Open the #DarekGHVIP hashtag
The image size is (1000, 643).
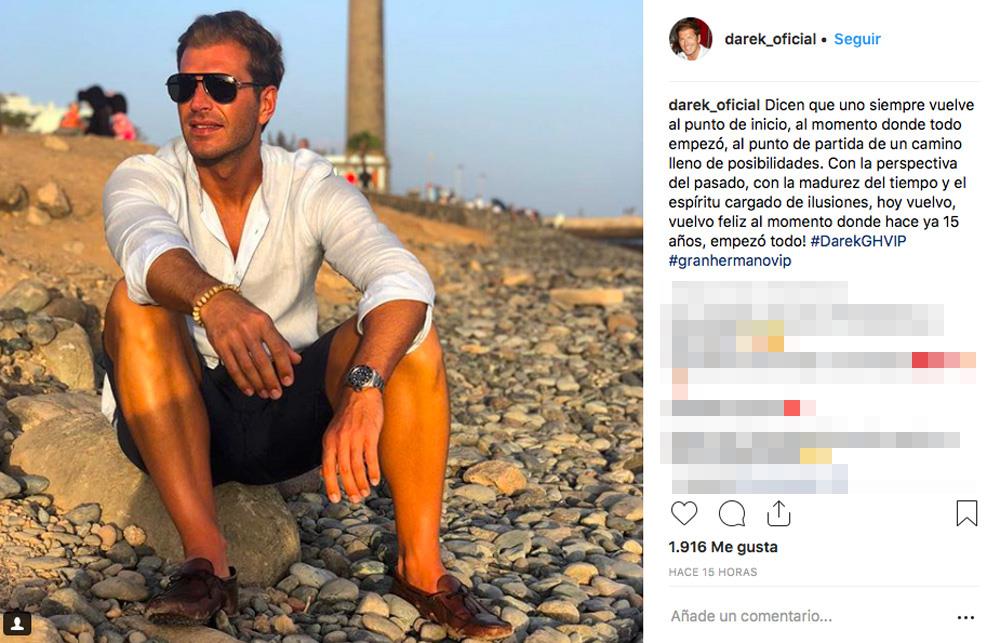click(857, 241)
